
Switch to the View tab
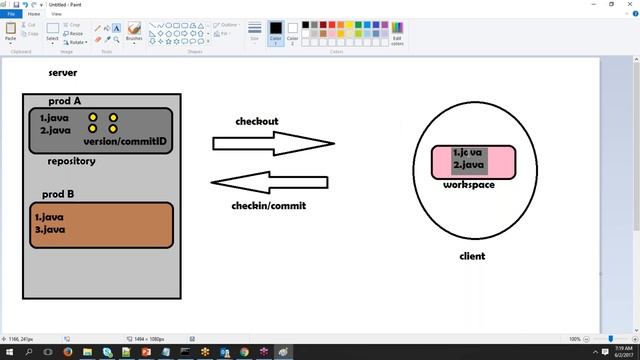[56, 14]
